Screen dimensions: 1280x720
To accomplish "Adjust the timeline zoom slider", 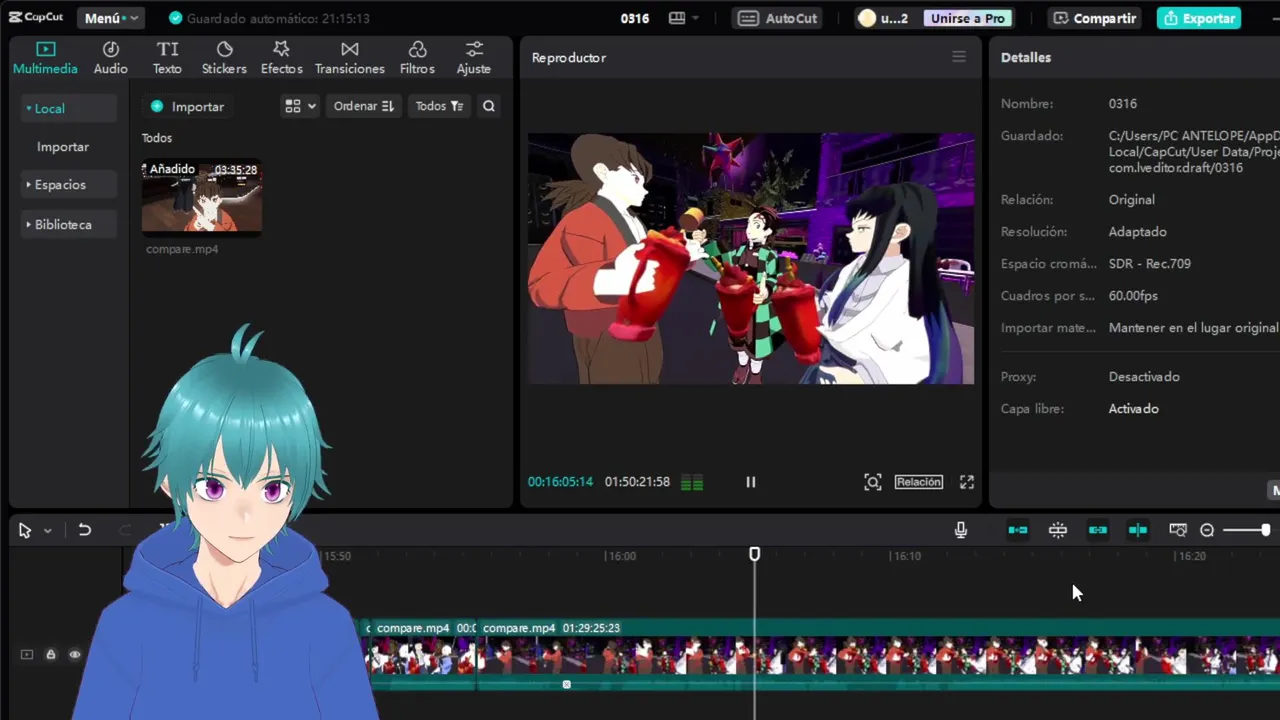I will coord(1247,530).
